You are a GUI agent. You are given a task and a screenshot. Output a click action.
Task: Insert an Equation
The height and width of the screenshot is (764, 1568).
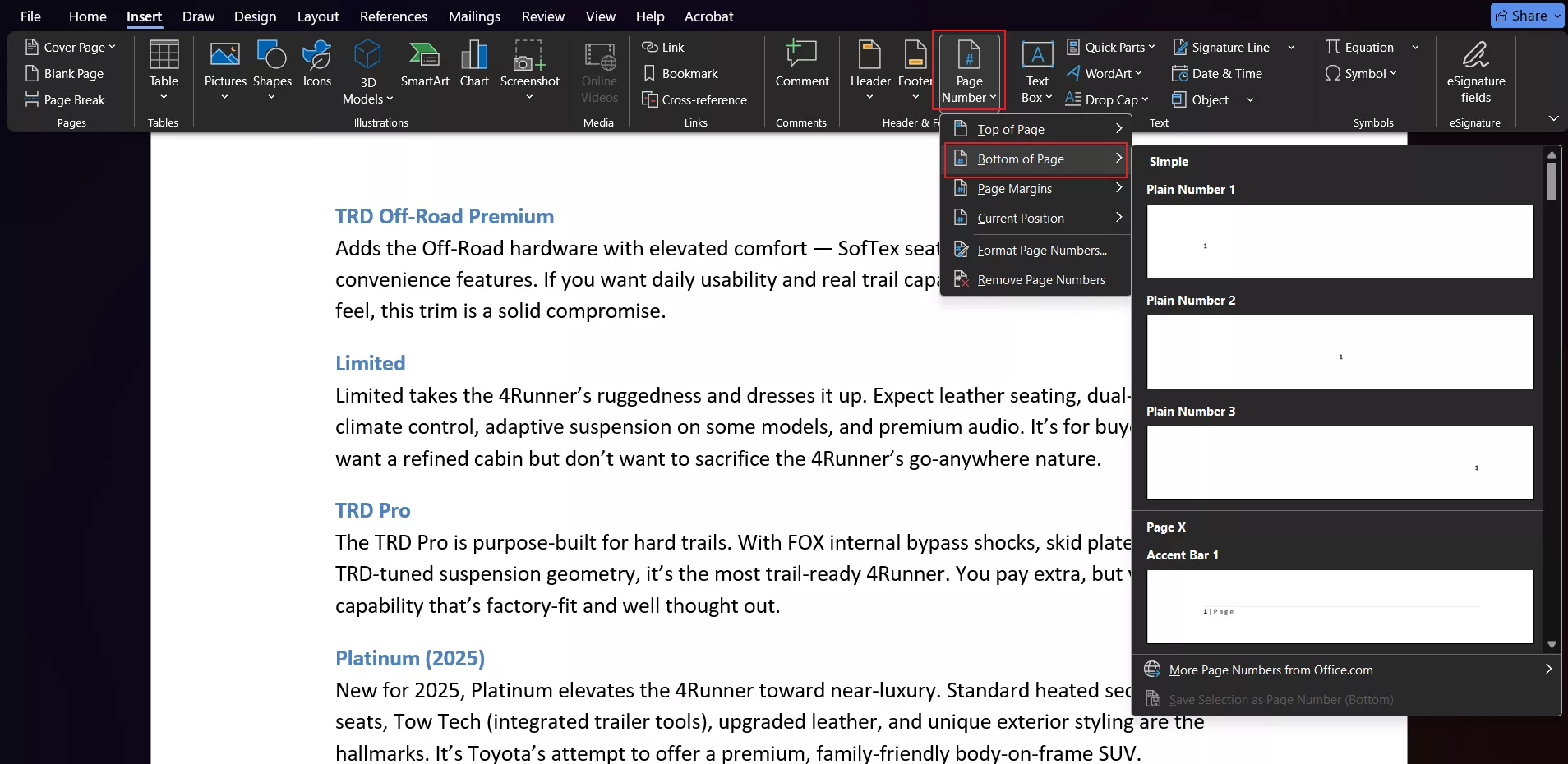pyautogui.click(x=1363, y=47)
